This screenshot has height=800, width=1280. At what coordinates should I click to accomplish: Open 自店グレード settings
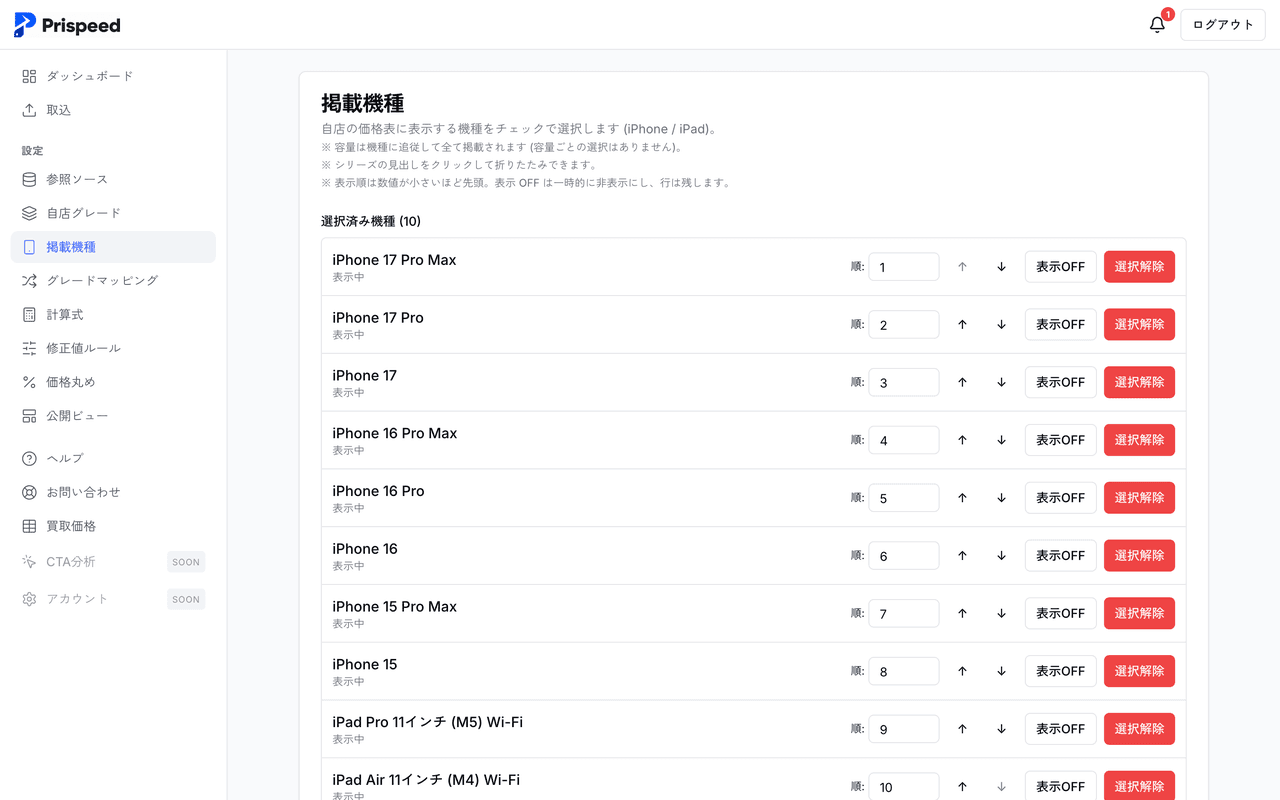(113, 213)
